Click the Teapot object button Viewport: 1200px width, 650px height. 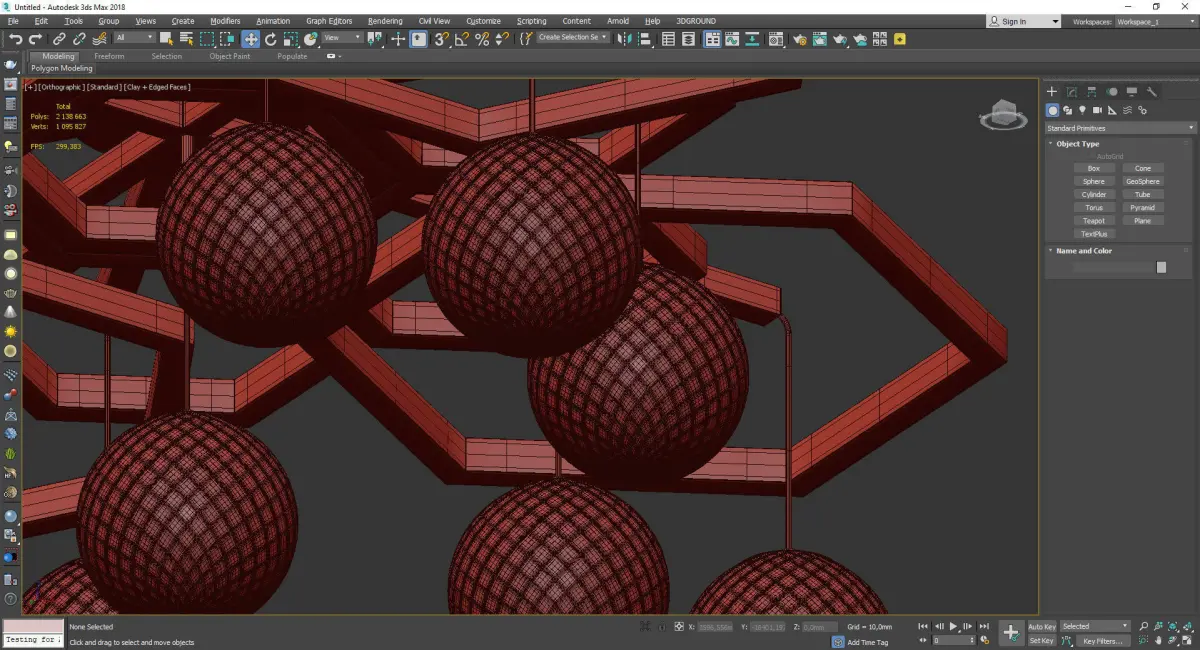[x=1094, y=220]
